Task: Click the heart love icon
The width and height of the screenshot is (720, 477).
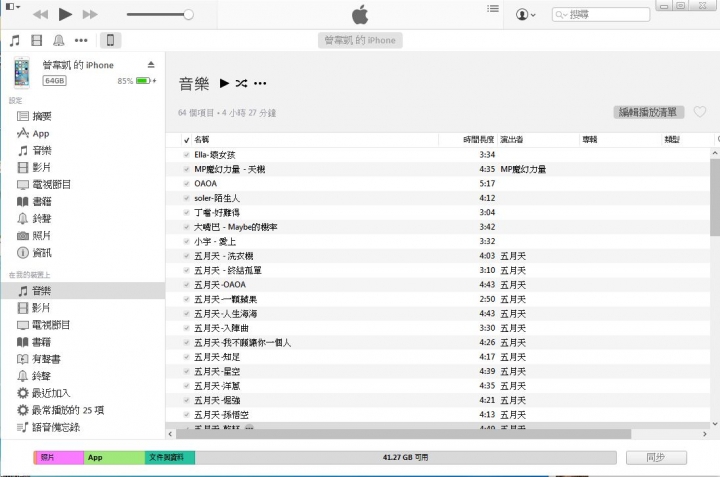Action: pos(700,112)
